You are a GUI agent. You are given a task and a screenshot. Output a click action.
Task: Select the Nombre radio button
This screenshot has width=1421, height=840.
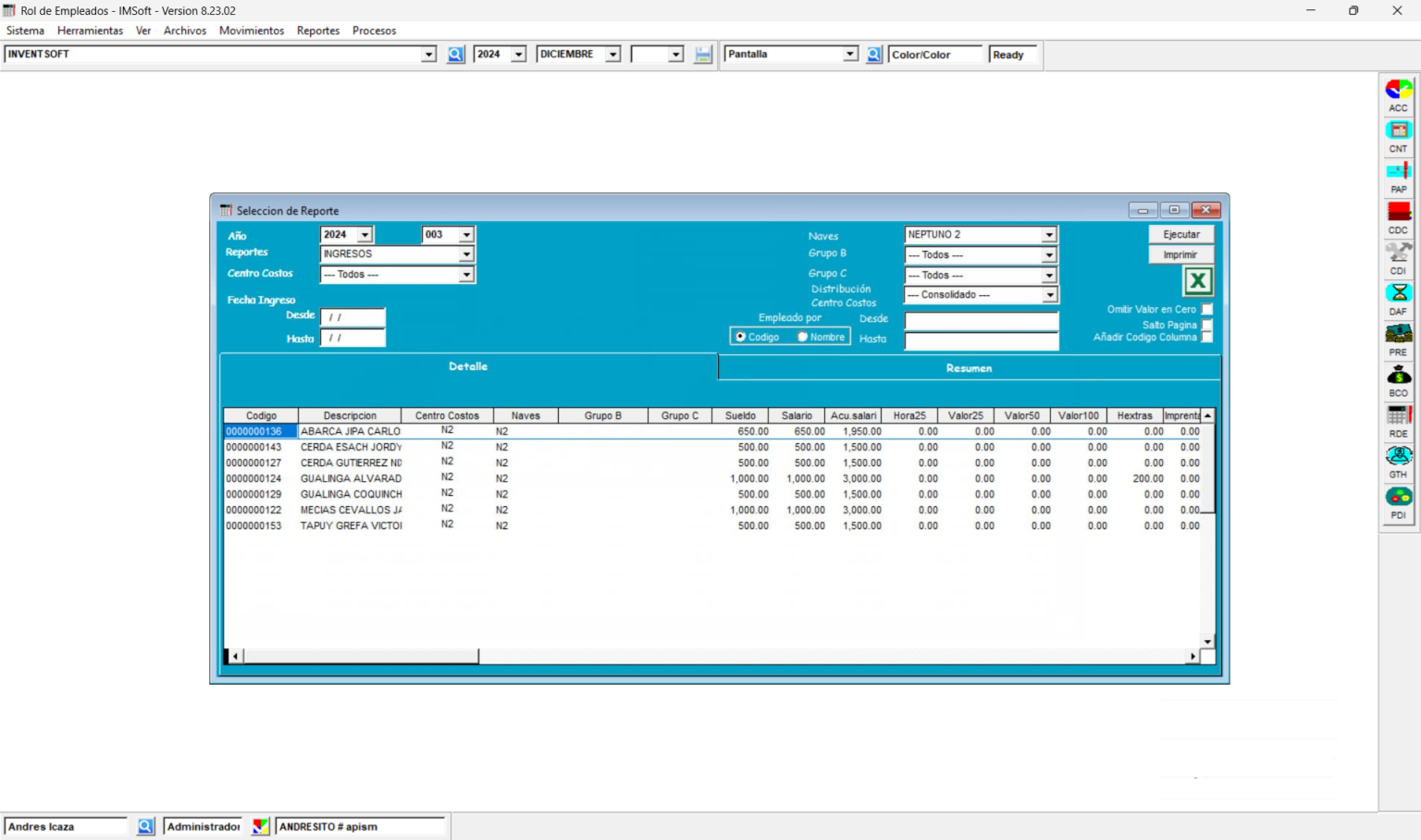(x=804, y=336)
